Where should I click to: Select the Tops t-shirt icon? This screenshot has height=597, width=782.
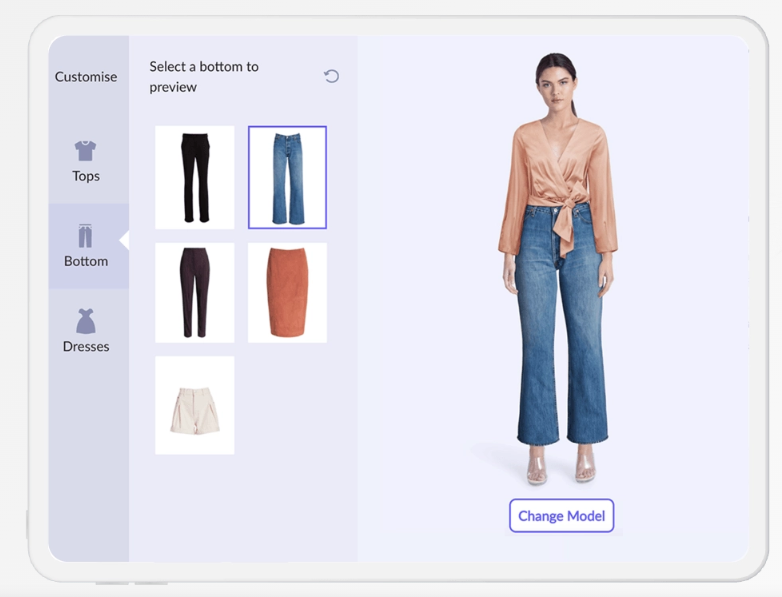(85, 151)
